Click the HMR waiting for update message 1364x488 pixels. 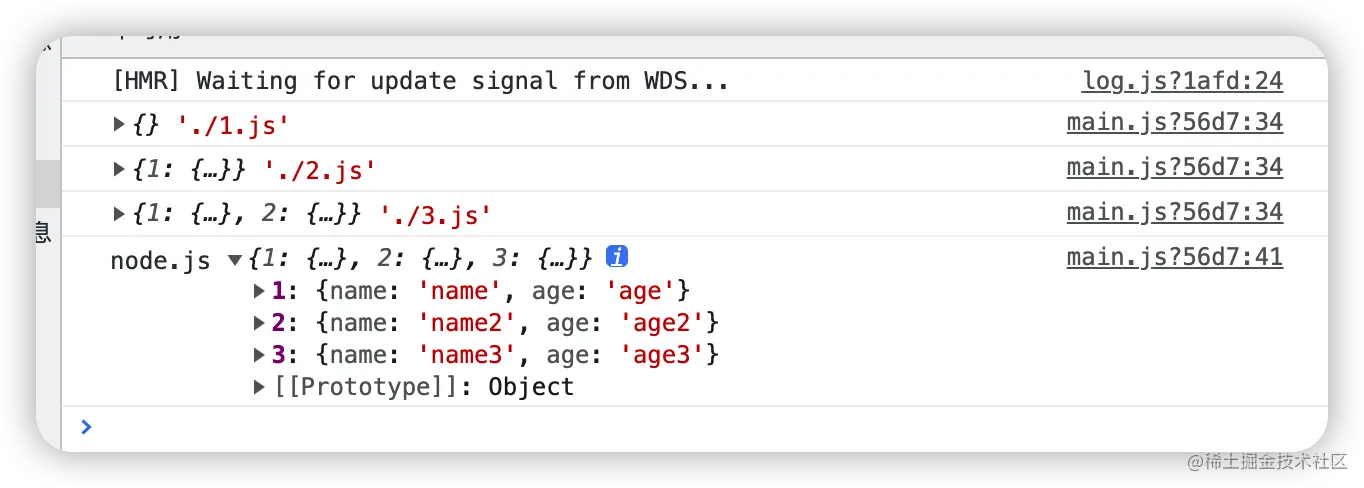421,81
